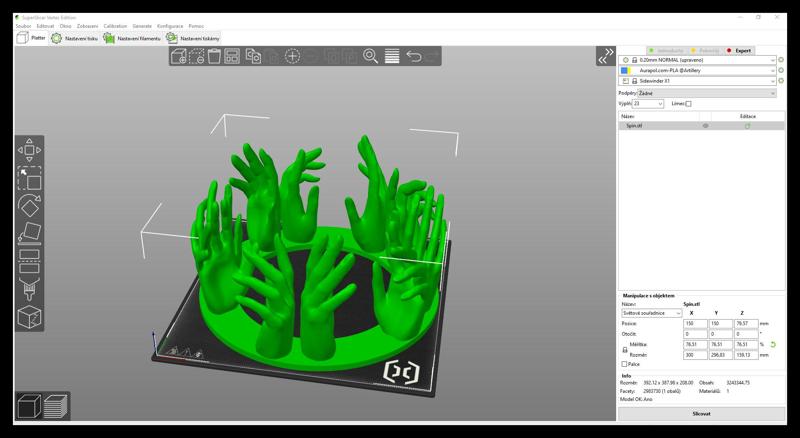Select the Spin.stl object row

coord(702,126)
